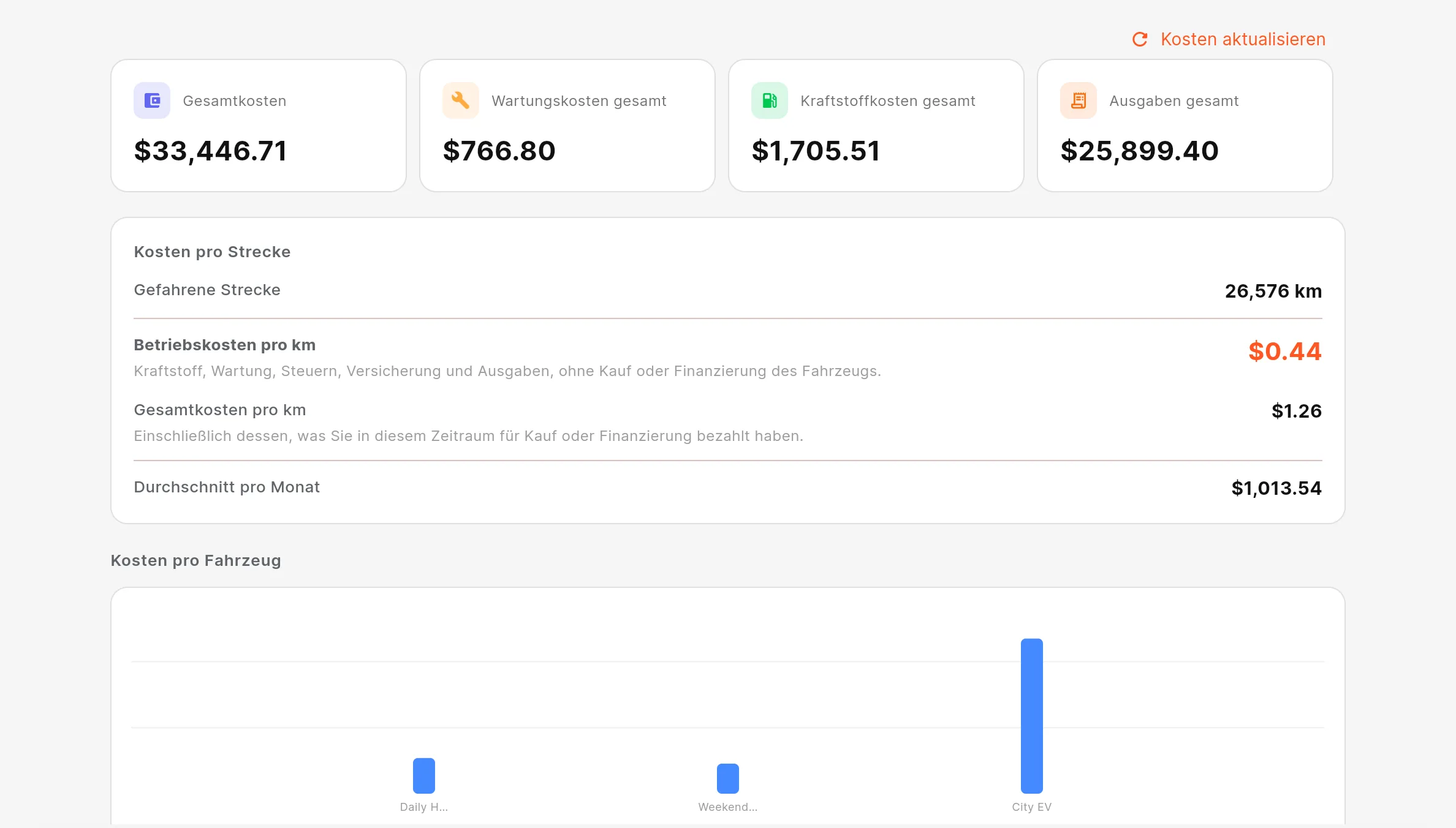Click the wrench icon for Wartungskosten
Screen dimensions: 1456x828
(461, 100)
